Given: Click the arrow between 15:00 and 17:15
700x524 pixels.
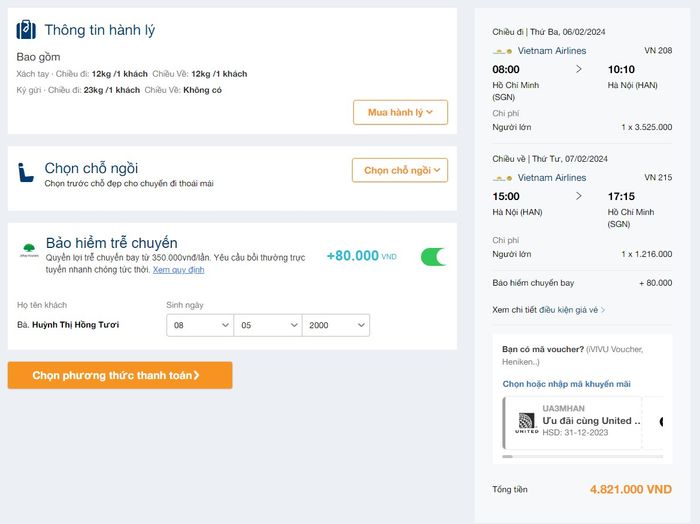Looking at the screenshot, I should pos(578,196).
